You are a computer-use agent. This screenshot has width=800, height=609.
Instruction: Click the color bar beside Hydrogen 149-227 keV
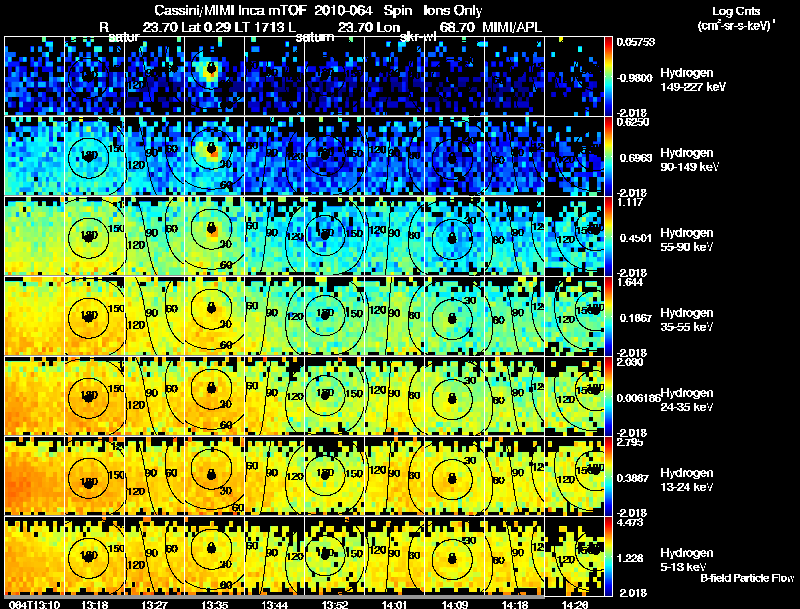(x=608, y=76)
